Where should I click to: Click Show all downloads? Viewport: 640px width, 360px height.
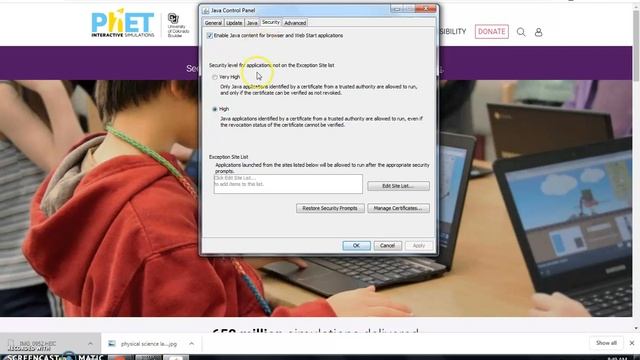[606, 343]
